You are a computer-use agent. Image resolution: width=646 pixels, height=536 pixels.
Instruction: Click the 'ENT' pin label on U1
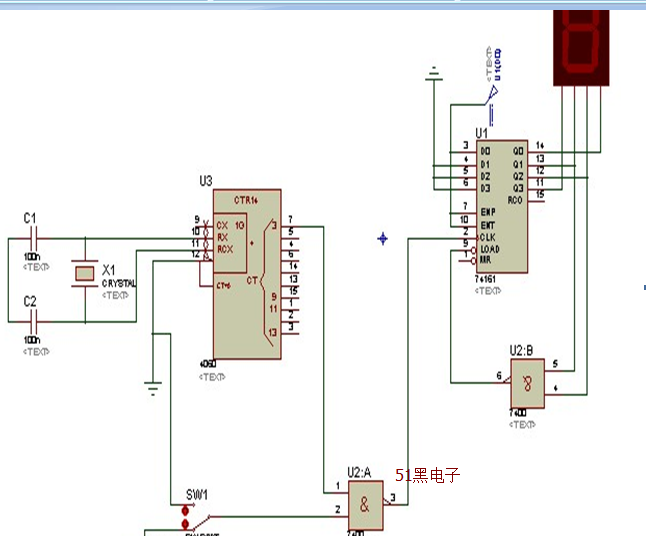click(x=487, y=225)
